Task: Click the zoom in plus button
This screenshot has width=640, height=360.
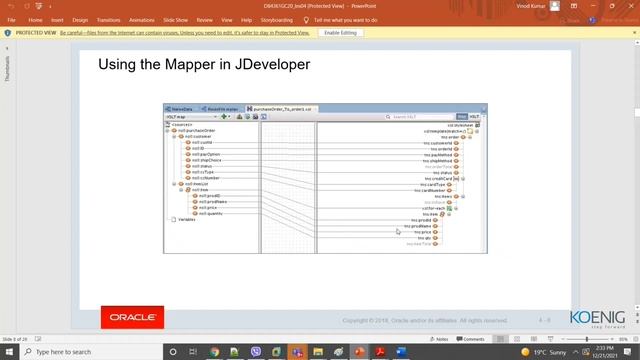Action: pyautogui.click(x=612, y=339)
